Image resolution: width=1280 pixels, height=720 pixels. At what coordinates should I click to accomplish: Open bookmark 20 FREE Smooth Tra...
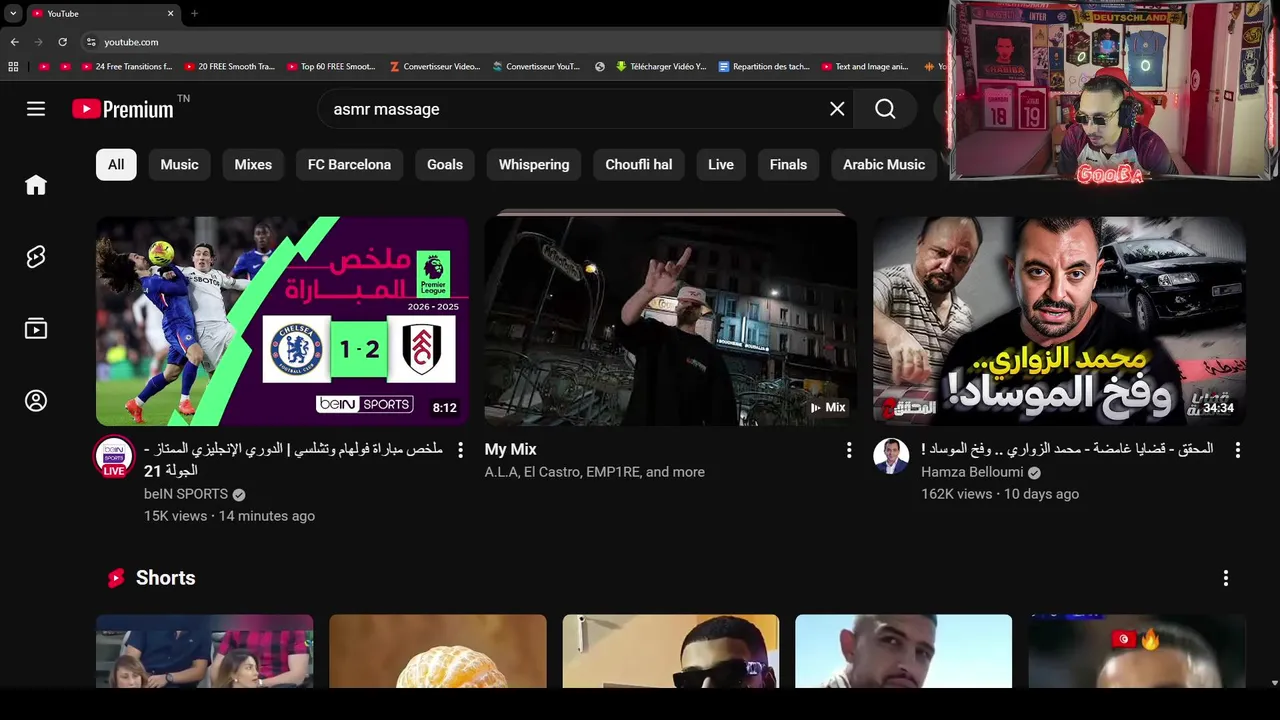point(229,67)
